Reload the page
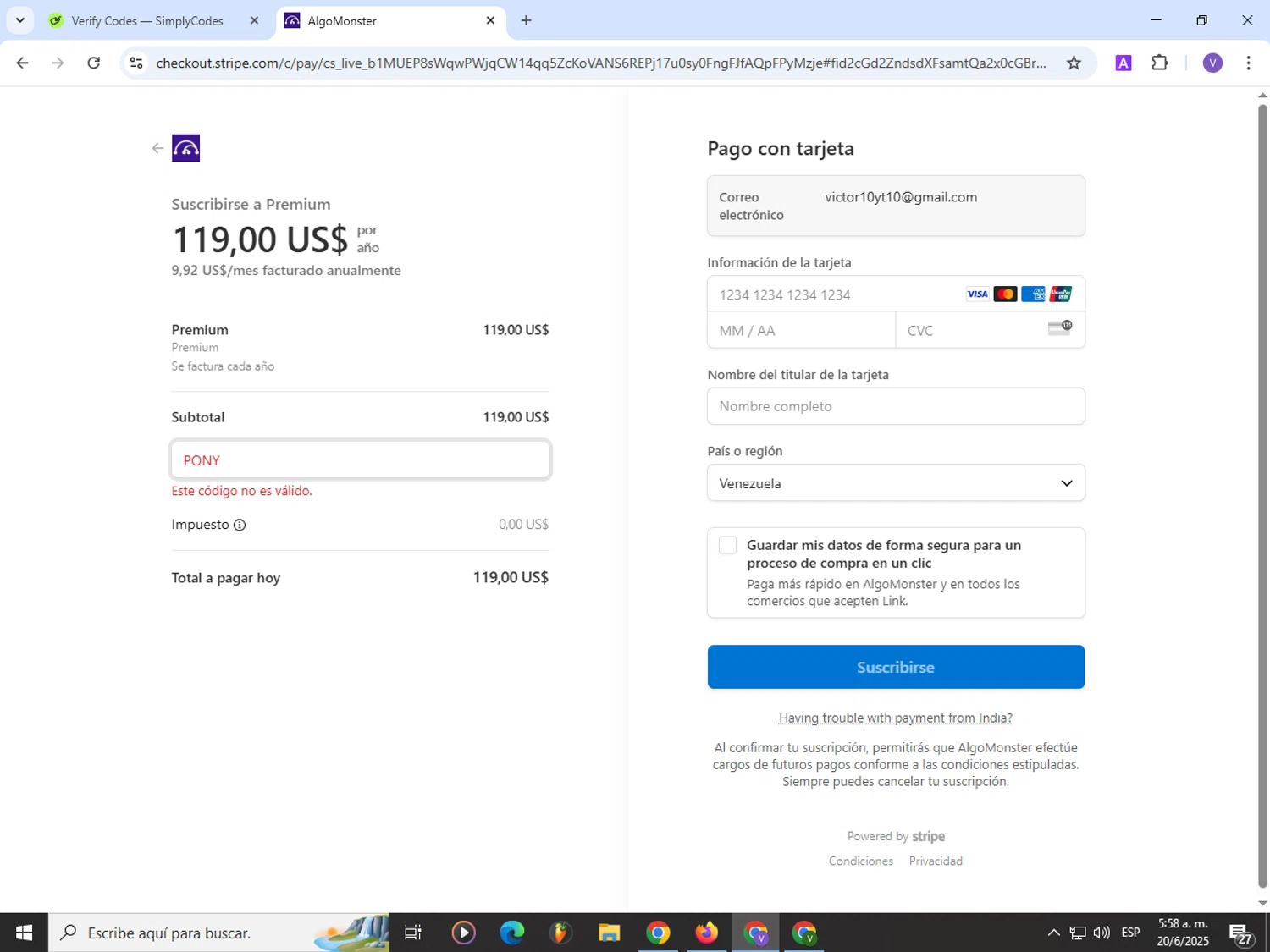 pyautogui.click(x=94, y=63)
